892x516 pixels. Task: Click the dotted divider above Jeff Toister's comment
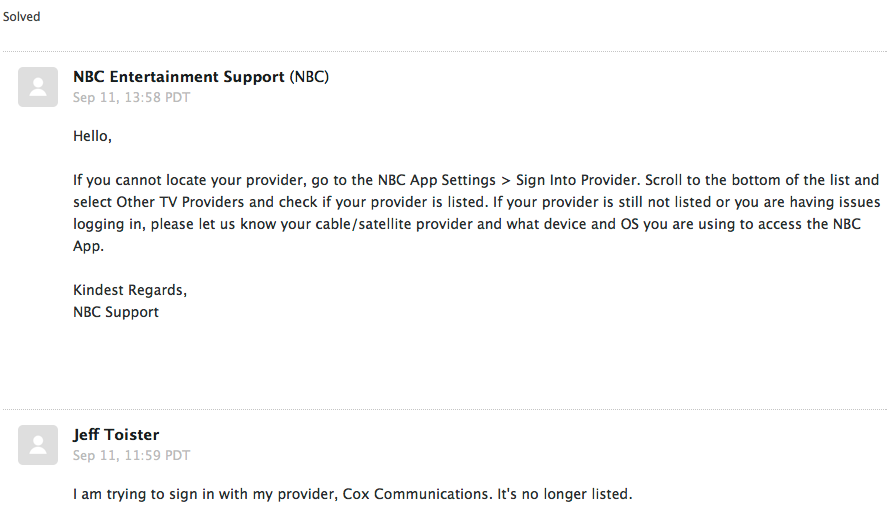[x=445, y=409]
